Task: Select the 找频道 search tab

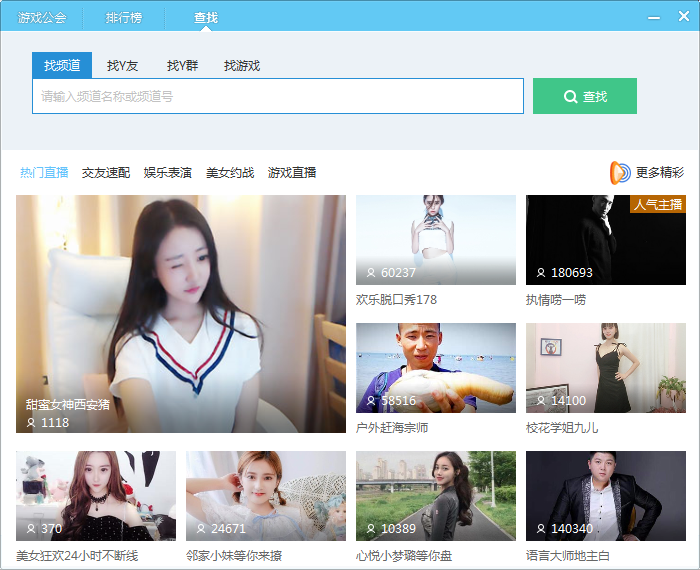Action: 62,65
